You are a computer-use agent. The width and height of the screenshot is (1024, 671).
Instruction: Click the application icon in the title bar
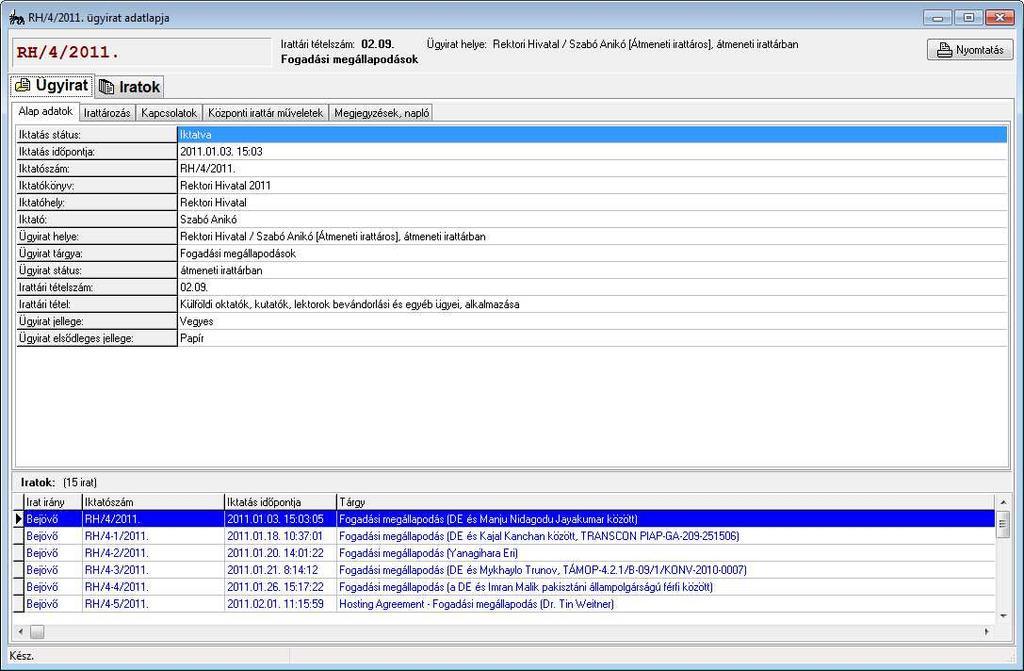pos(16,18)
